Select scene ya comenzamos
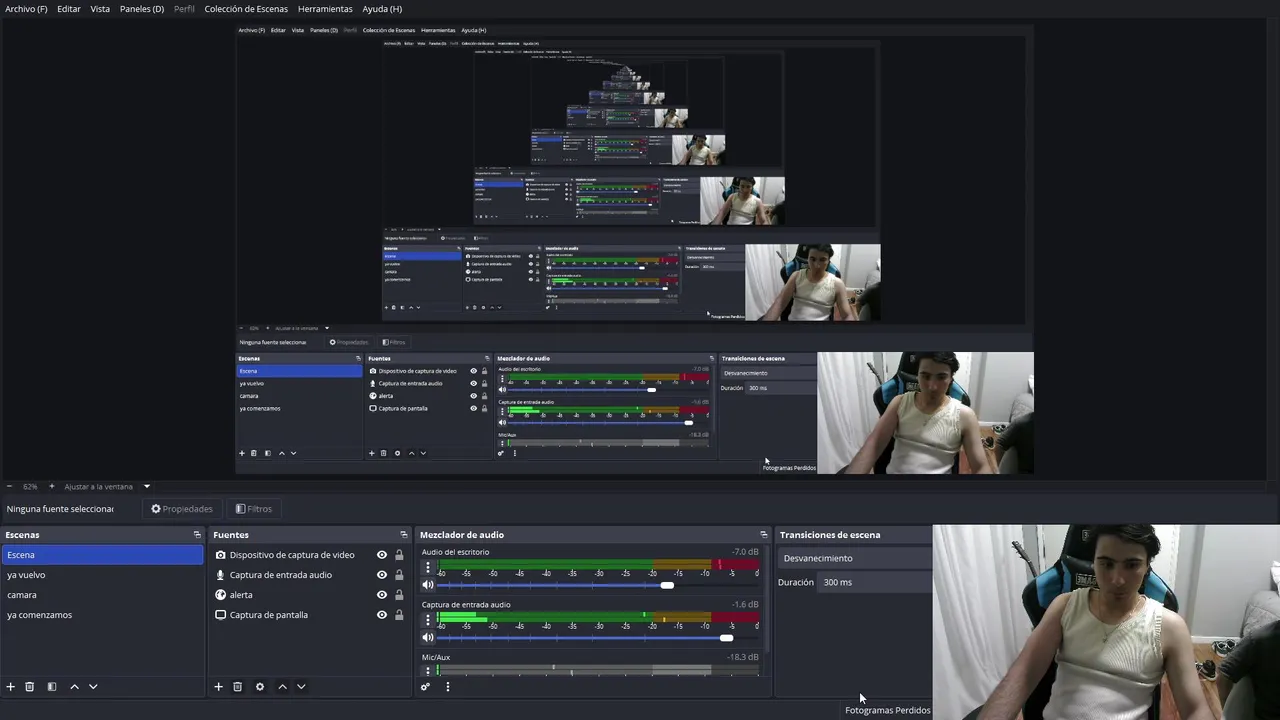 [x=102, y=615]
